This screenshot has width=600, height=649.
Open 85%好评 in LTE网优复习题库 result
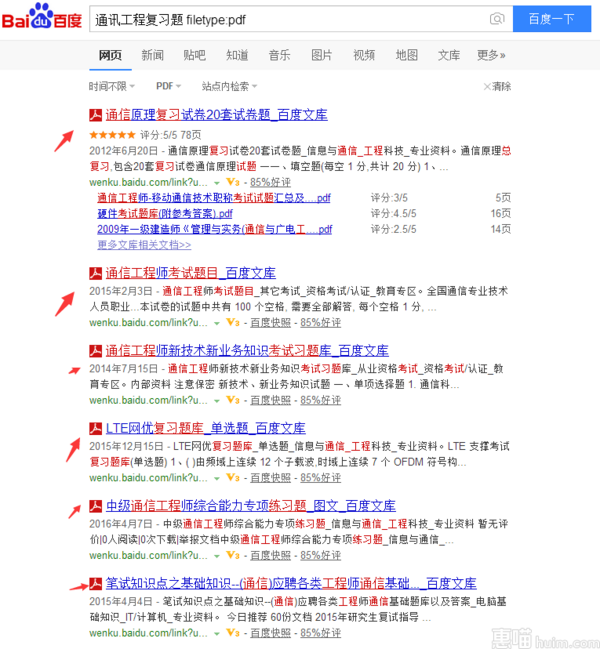pyautogui.click(x=321, y=478)
